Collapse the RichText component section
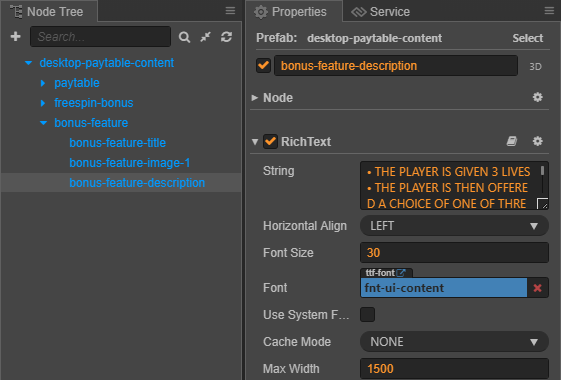 (x=255, y=142)
